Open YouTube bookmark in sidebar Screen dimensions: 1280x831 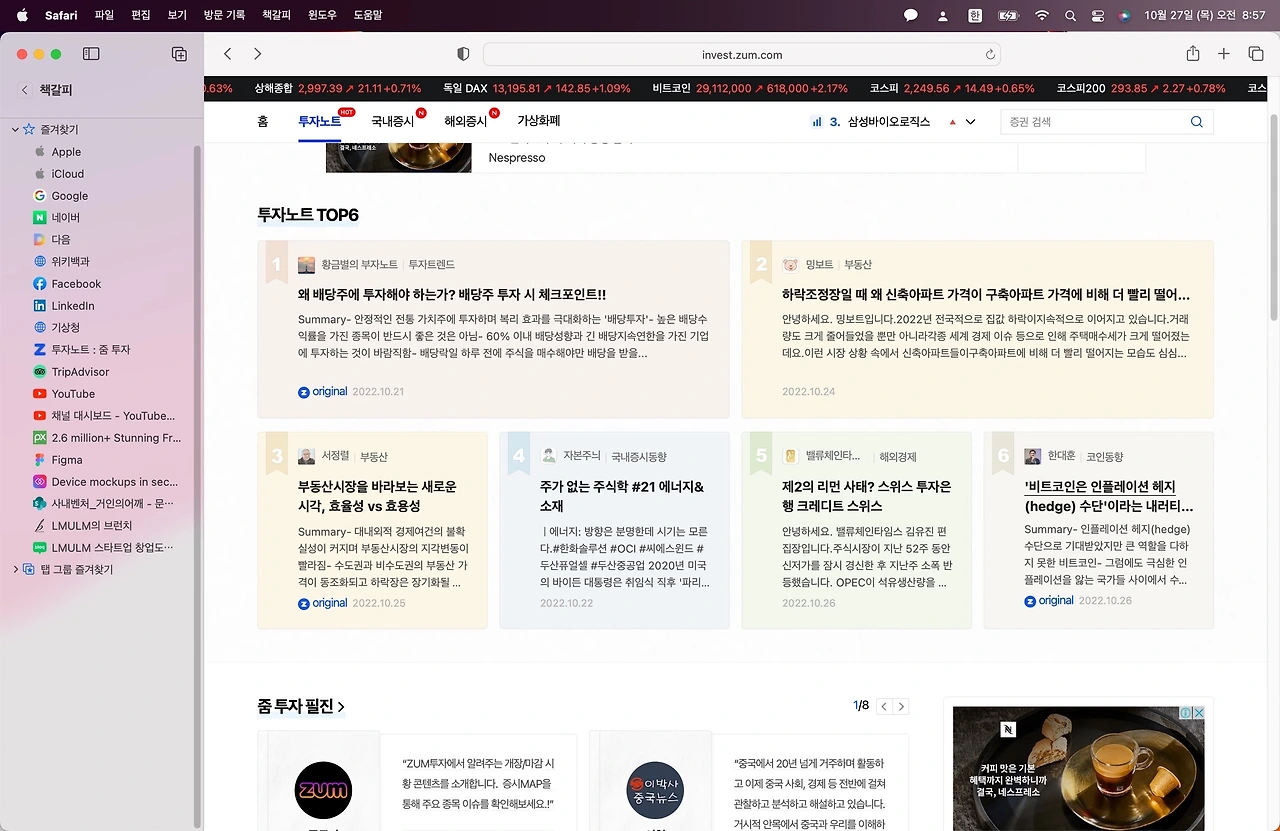point(73,394)
